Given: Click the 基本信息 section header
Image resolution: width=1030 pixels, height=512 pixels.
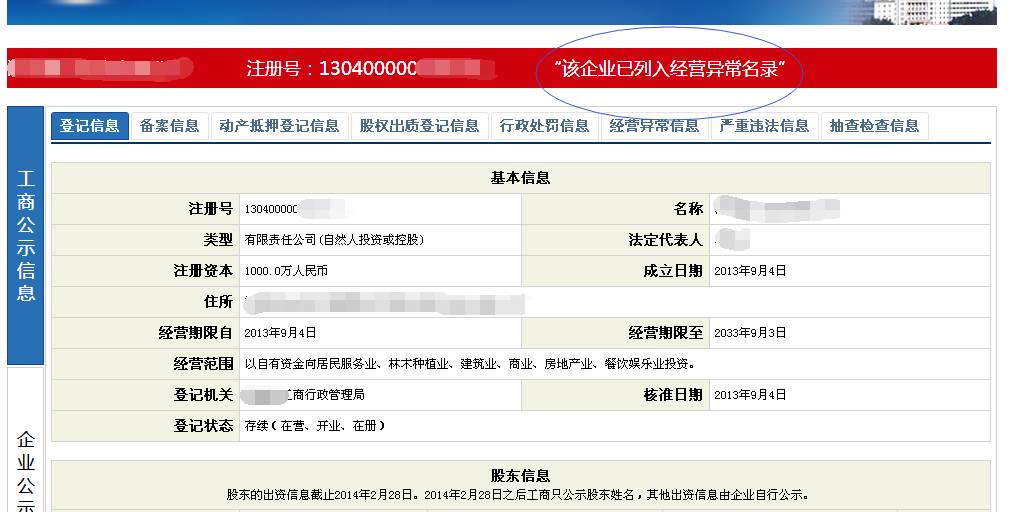Looking at the screenshot, I should (520, 178).
